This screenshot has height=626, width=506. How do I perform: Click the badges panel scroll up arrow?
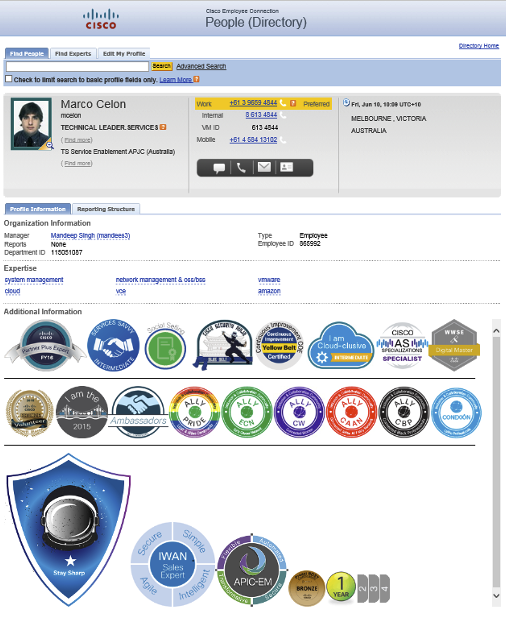[496, 331]
